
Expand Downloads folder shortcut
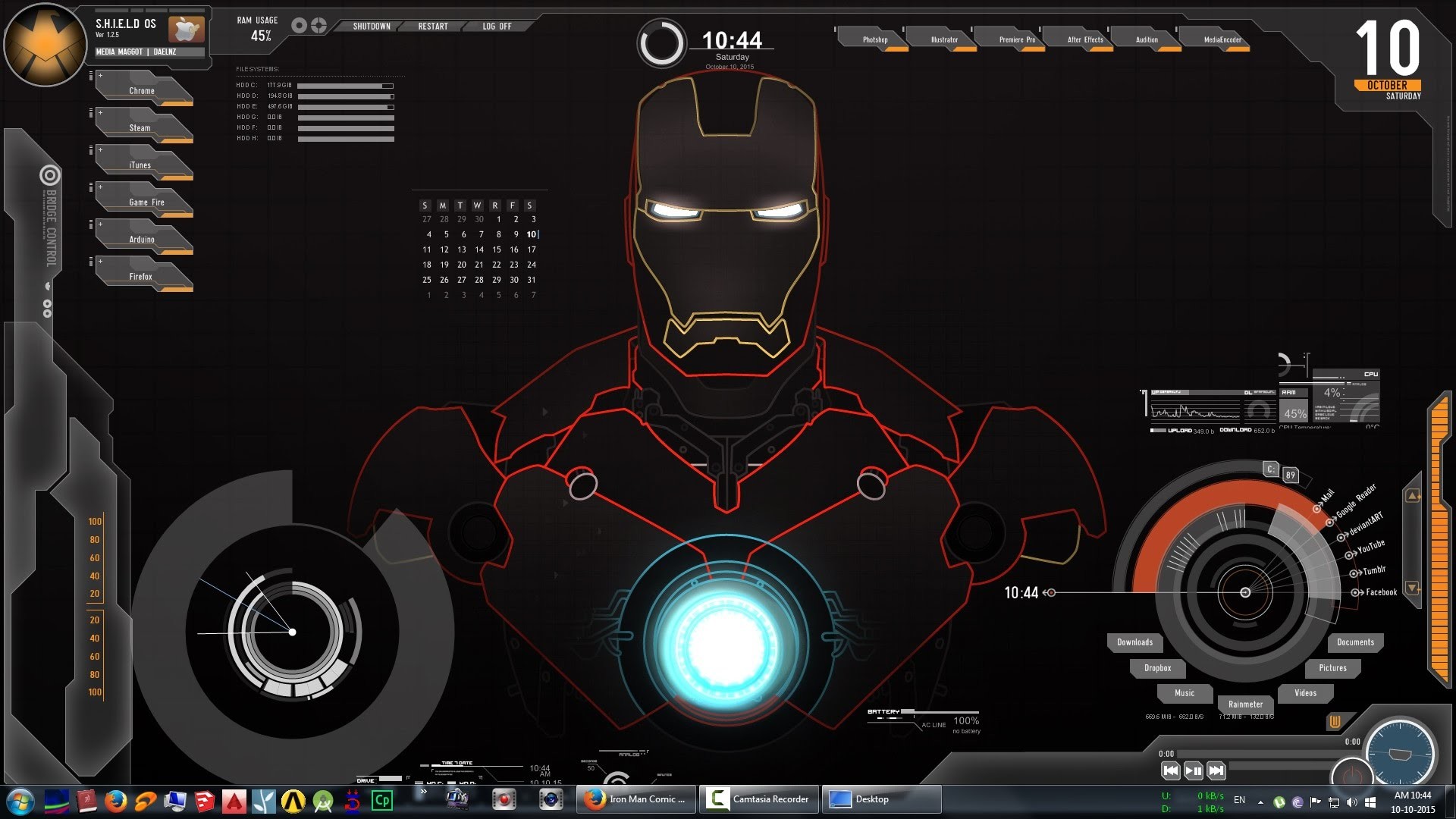1134,641
